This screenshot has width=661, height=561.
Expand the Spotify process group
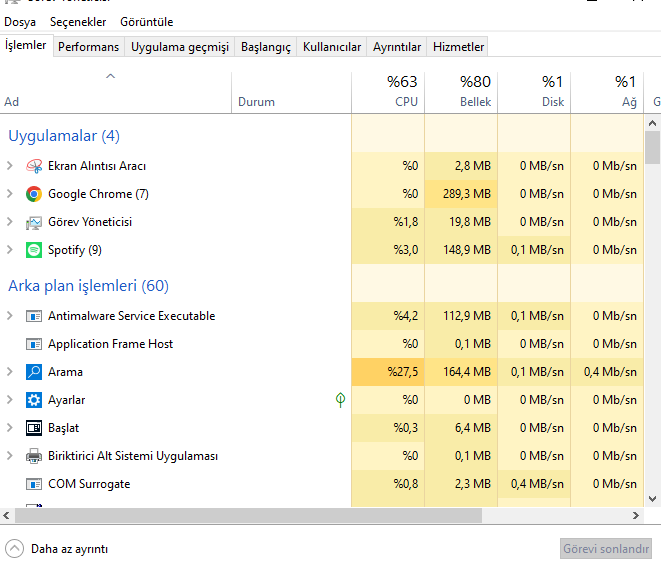pos(10,250)
